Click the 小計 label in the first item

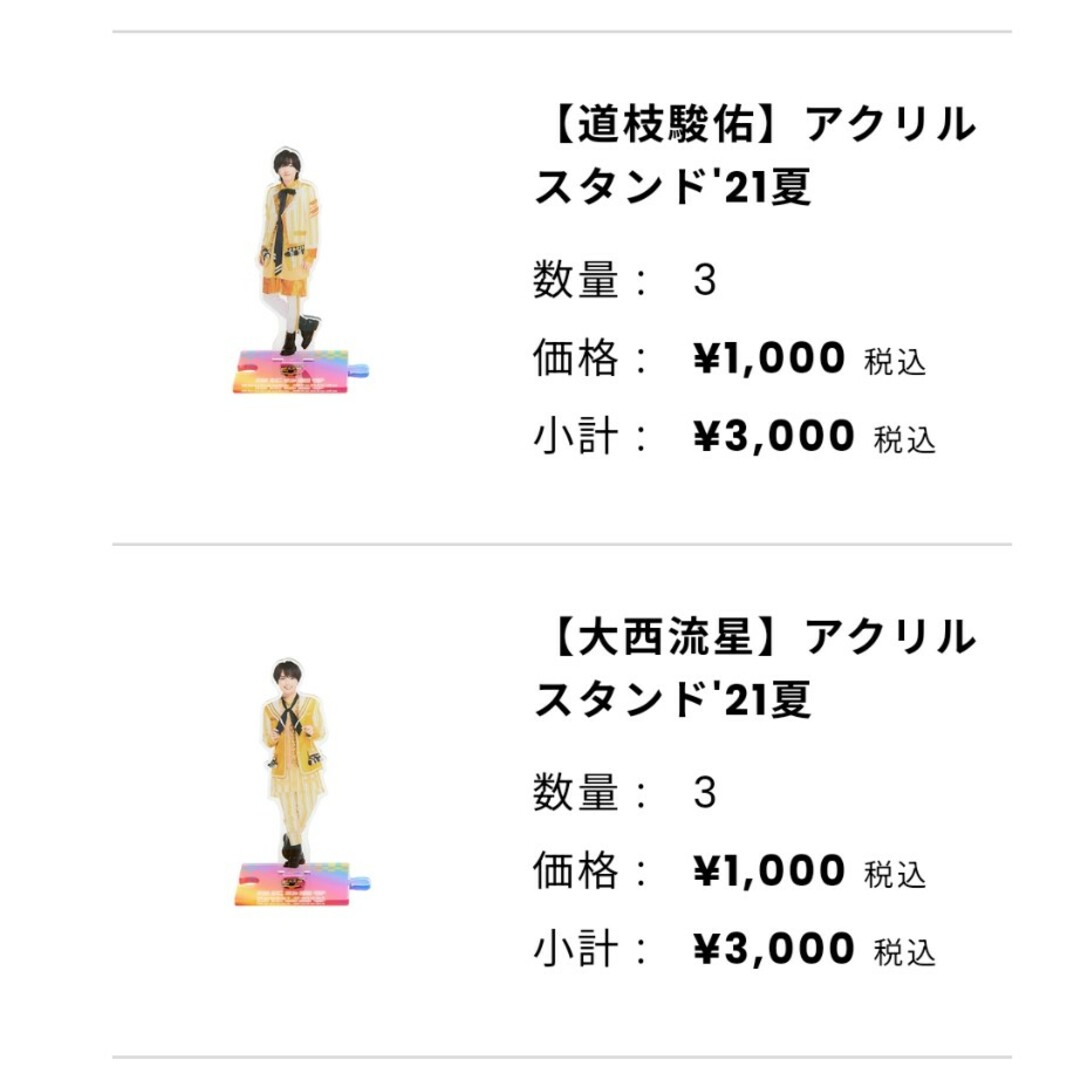[576, 437]
